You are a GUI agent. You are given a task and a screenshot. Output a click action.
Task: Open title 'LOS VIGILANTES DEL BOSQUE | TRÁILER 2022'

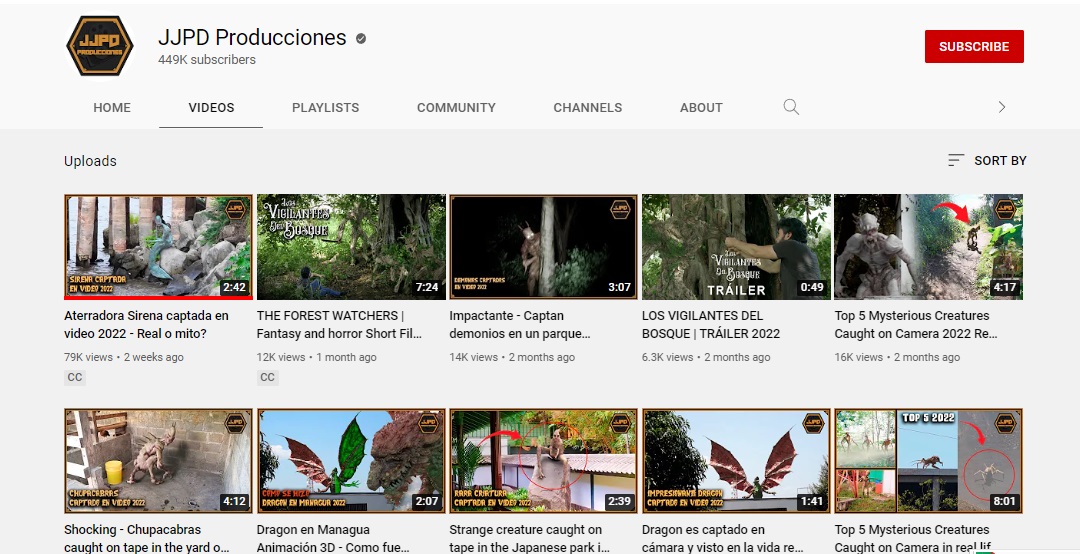[711, 325]
